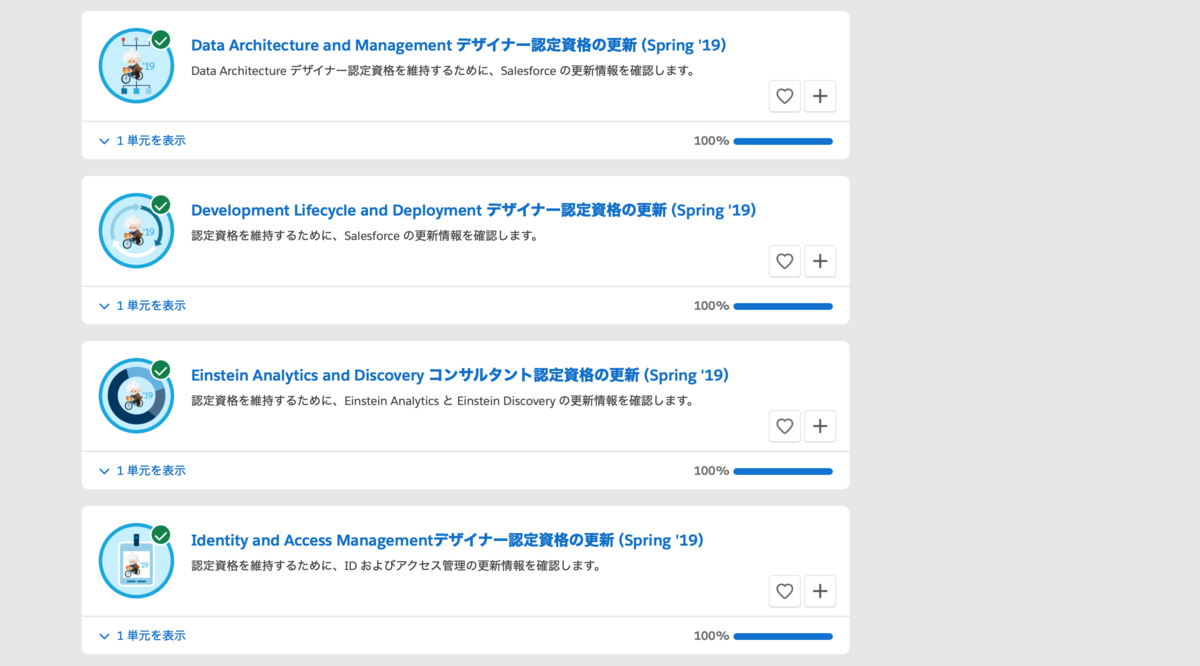Click the Einstein Analytics module progress bar
This screenshot has height=666, width=1200.
click(x=783, y=471)
